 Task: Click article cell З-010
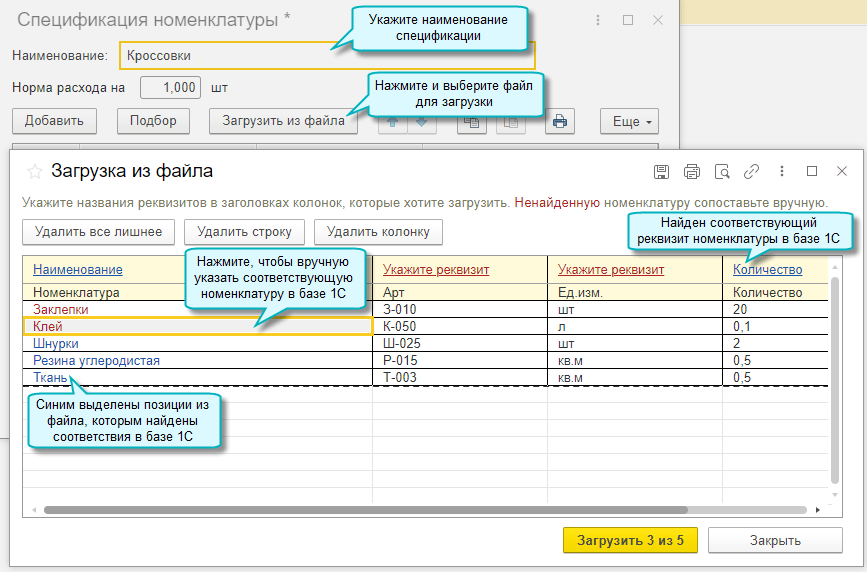pyautogui.click(x=460, y=309)
